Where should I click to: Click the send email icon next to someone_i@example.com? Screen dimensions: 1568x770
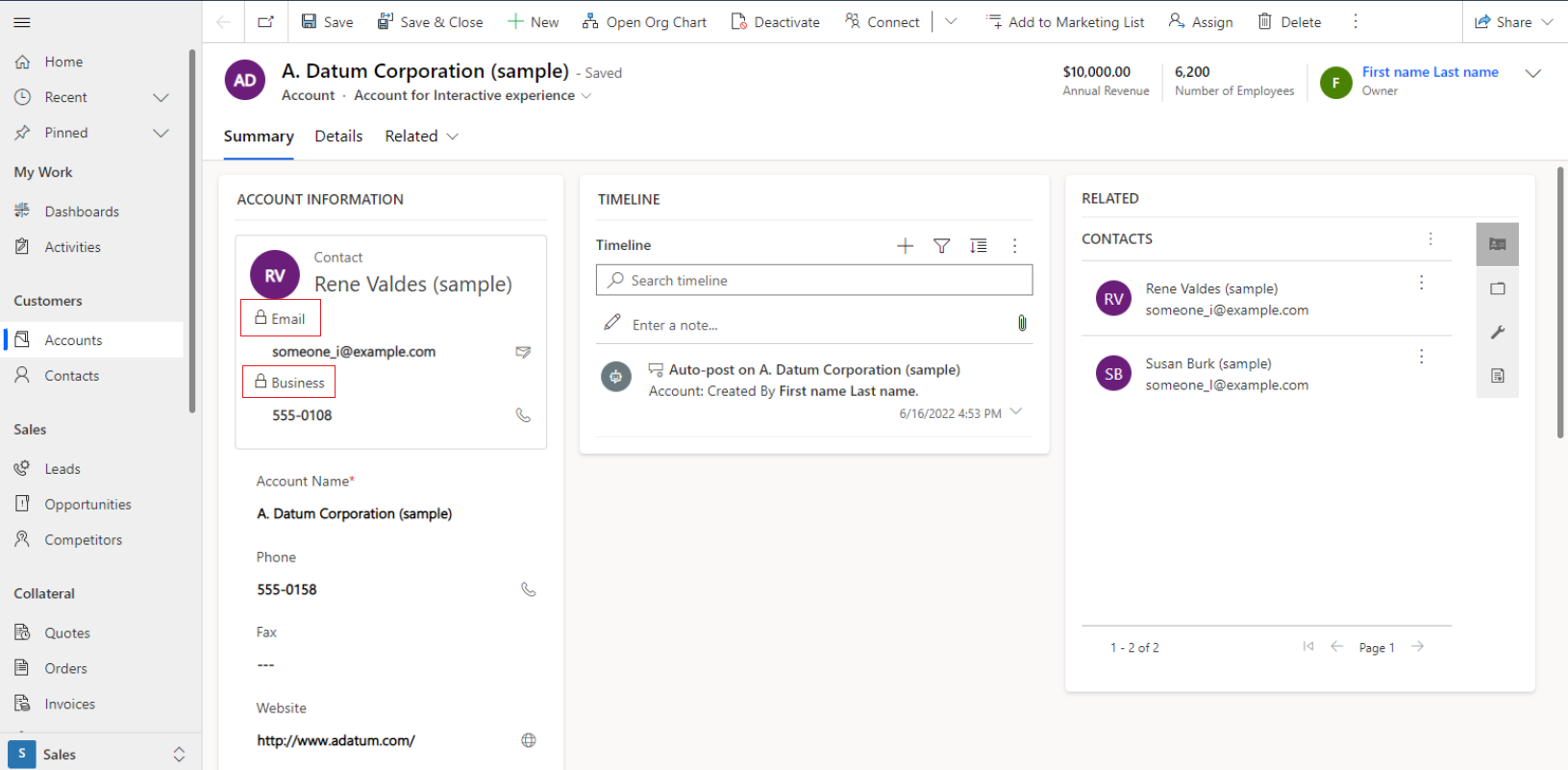[x=523, y=352]
